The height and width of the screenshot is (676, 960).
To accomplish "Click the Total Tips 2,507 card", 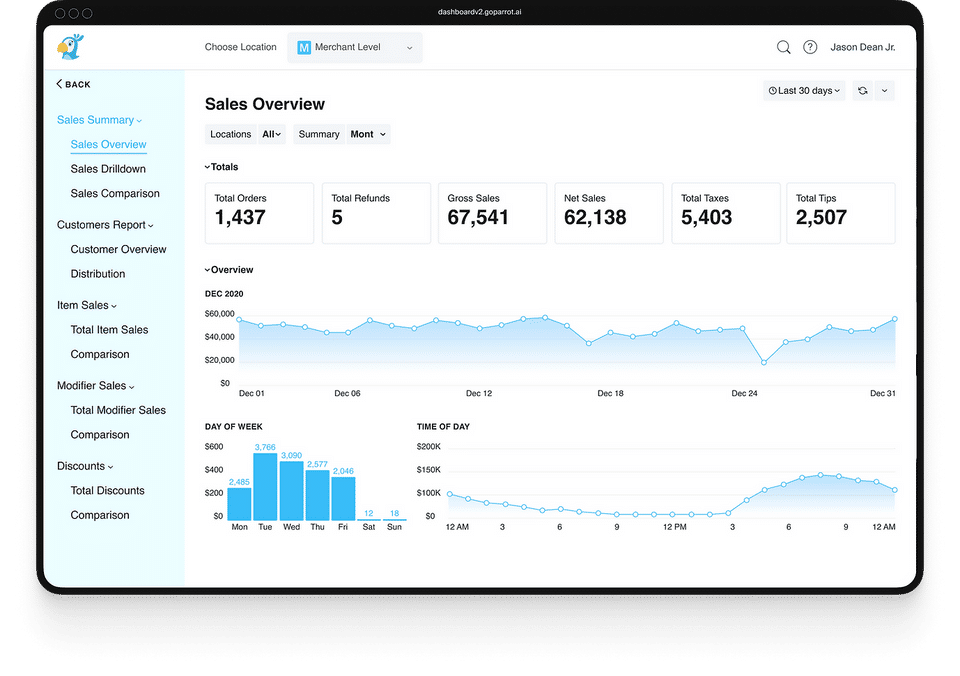I will 841,213.
